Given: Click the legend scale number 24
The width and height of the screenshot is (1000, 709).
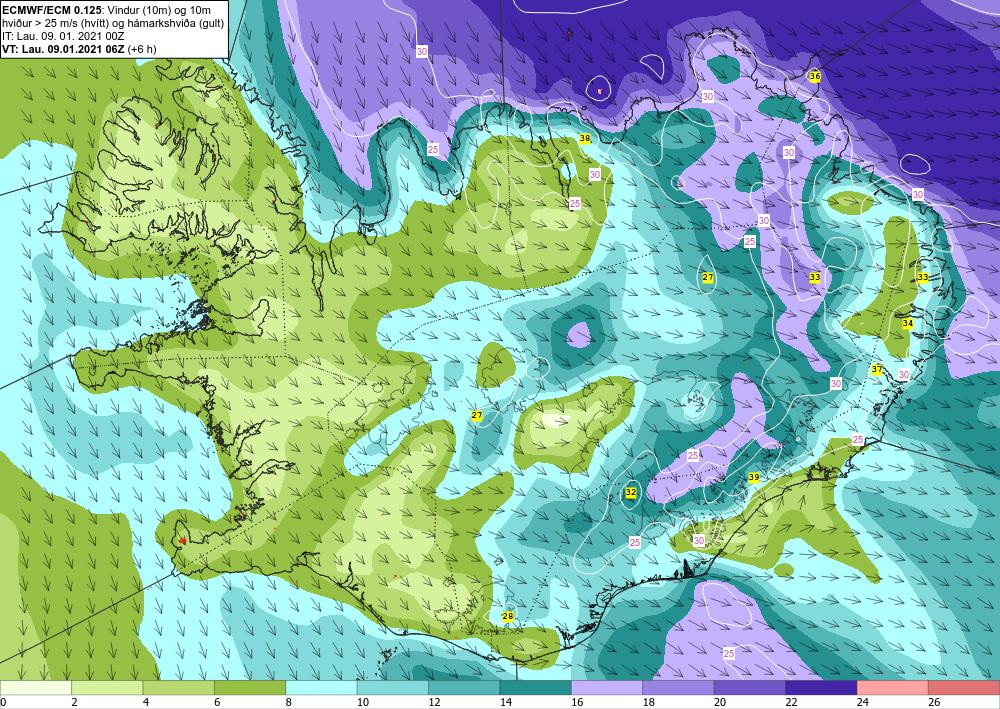Looking at the screenshot, I should tap(863, 703).
